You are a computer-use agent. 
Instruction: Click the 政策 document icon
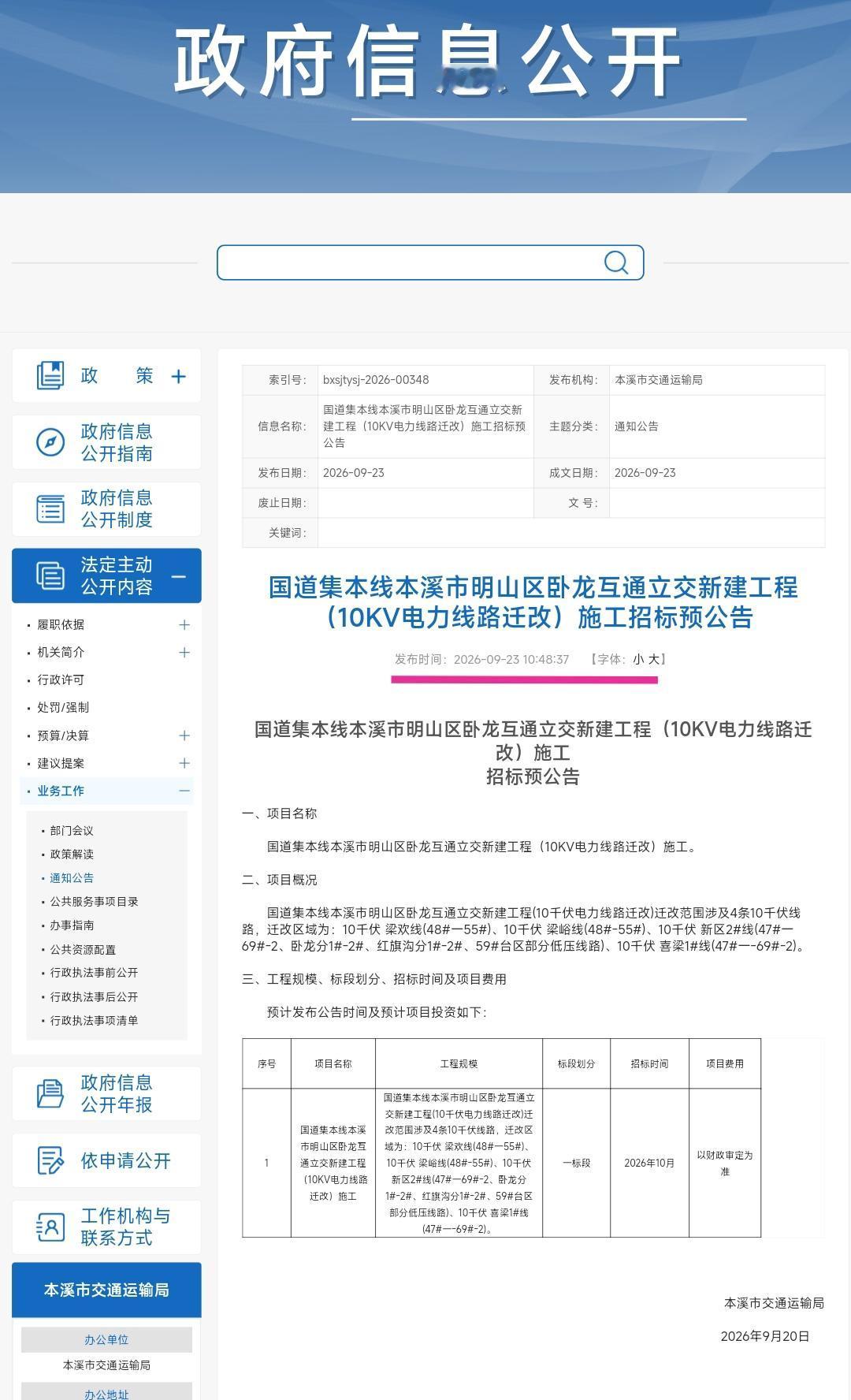50,375
